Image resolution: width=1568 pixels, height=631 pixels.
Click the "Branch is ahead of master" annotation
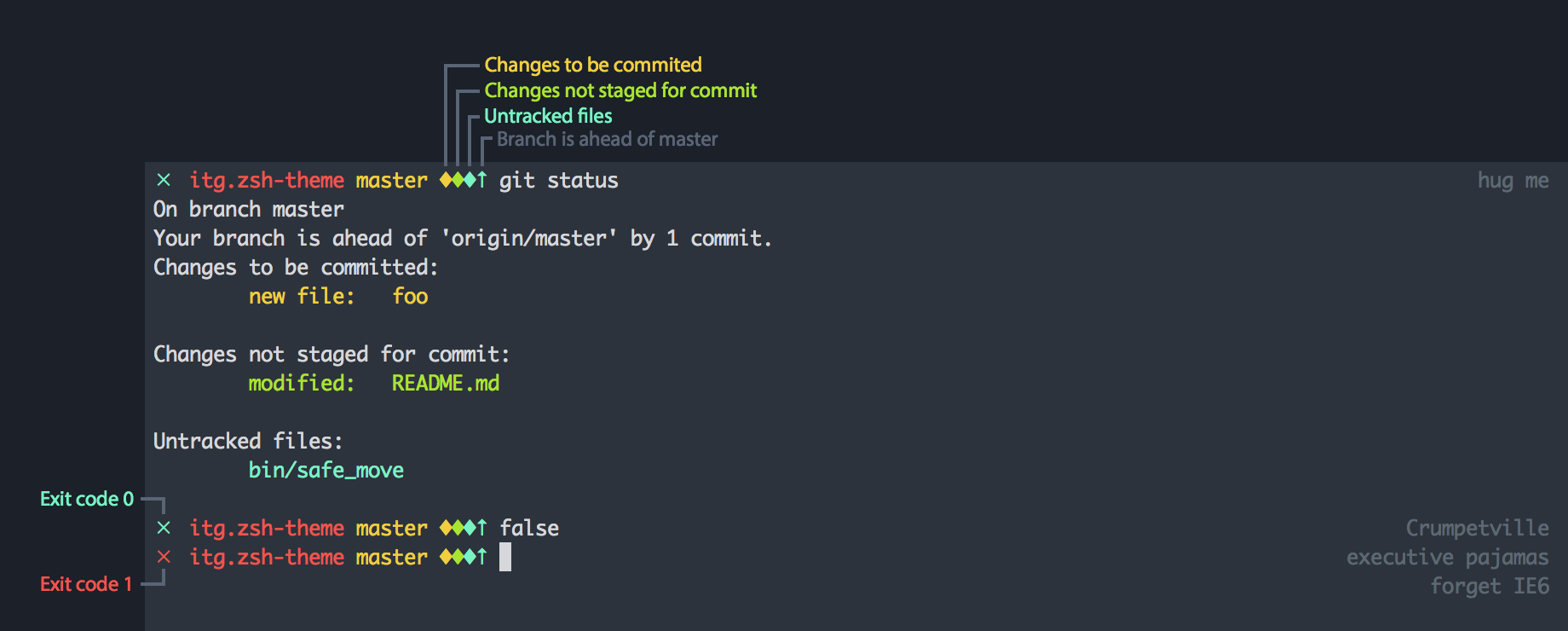pos(607,139)
